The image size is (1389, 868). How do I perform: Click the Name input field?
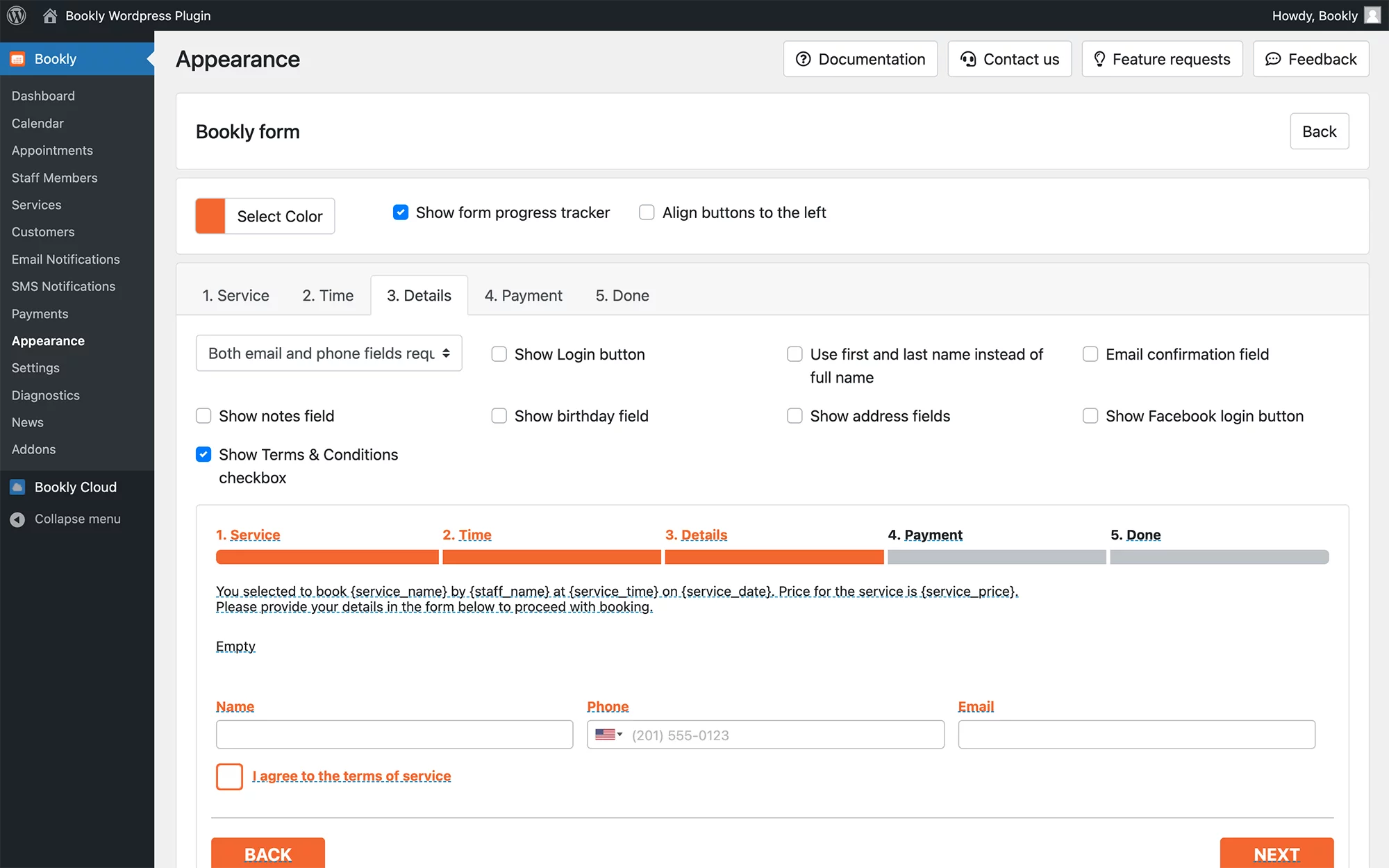pyautogui.click(x=394, y=735)
